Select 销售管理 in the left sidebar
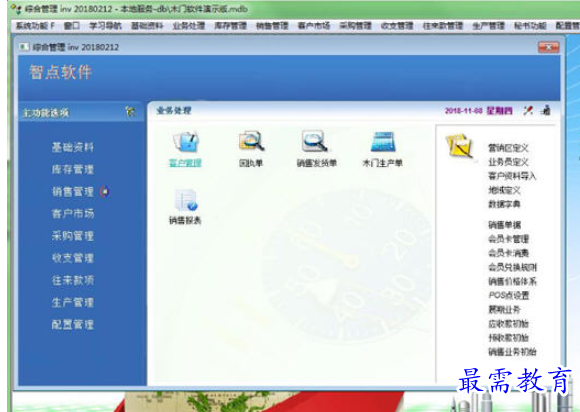The width and height of the screenshot is (580, 412). [72, 192]
